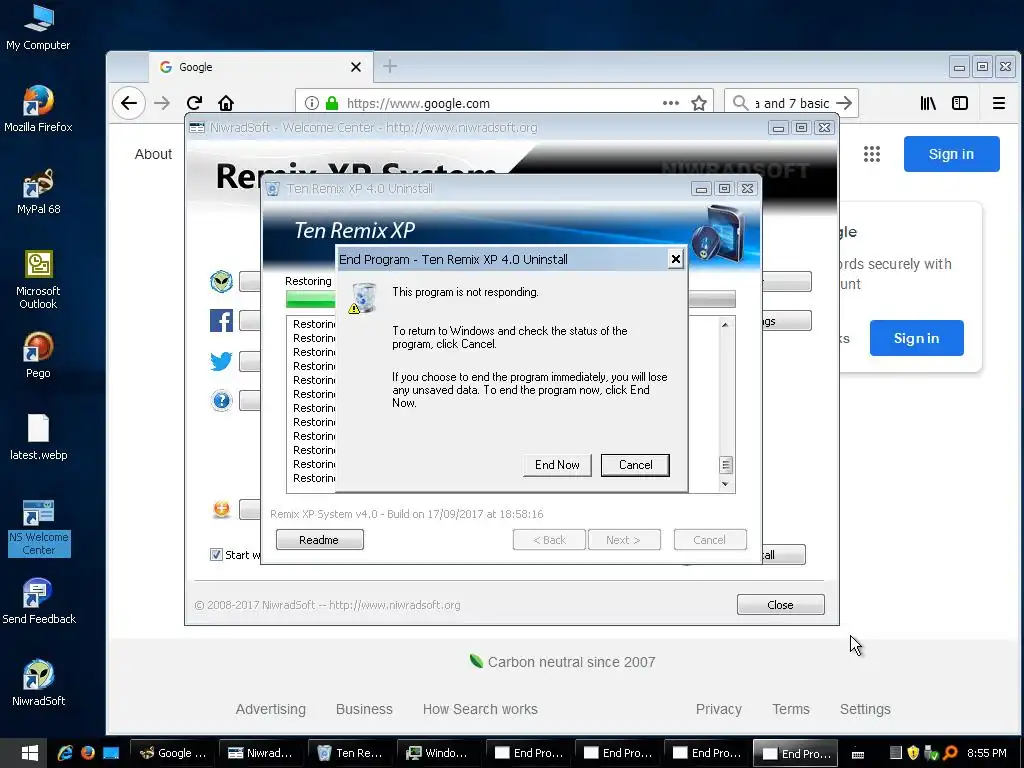The image size is (1024, 768).
Task: Click Close in the NiwradSoft Welcome Center
Action: [x=780, y=605]
